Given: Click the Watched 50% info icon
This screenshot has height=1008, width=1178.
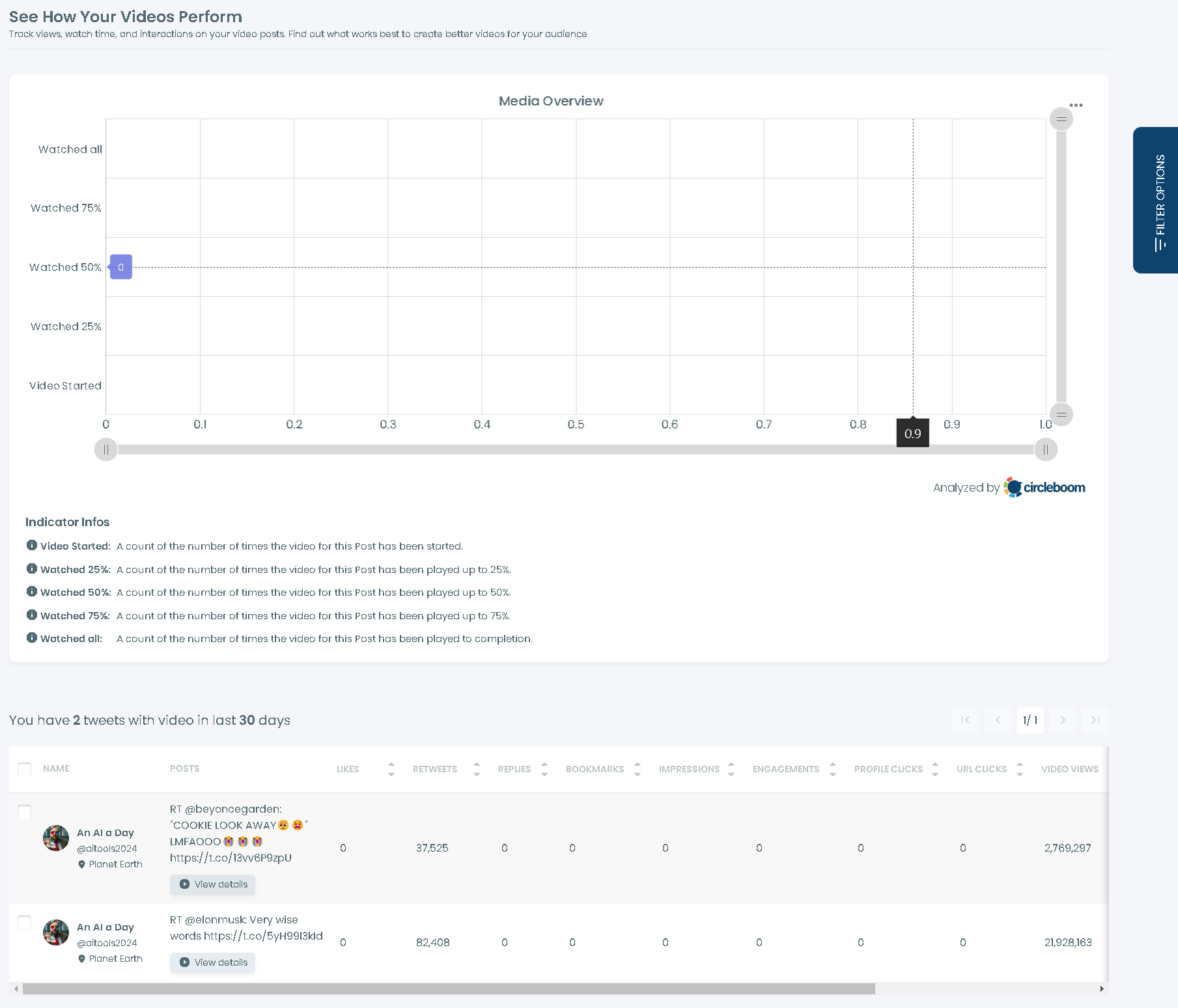Looking at the screenshot, I should pyautogui.click(x=32, y=592).
